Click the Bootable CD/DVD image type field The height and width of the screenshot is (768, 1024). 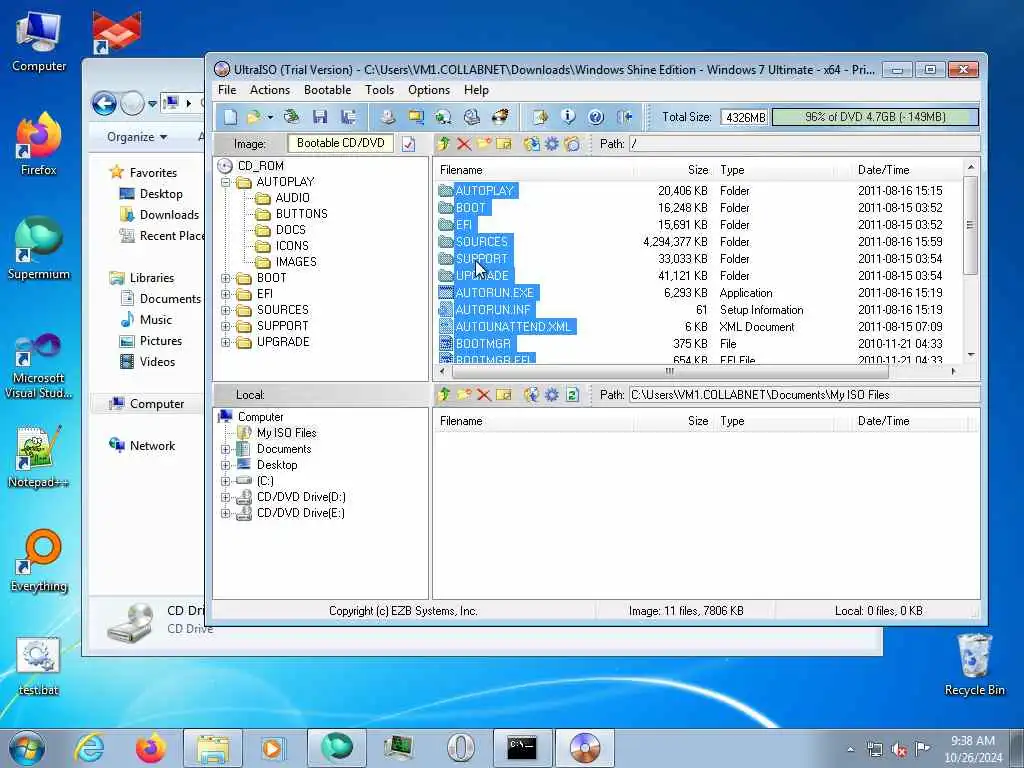coord(340,143)
